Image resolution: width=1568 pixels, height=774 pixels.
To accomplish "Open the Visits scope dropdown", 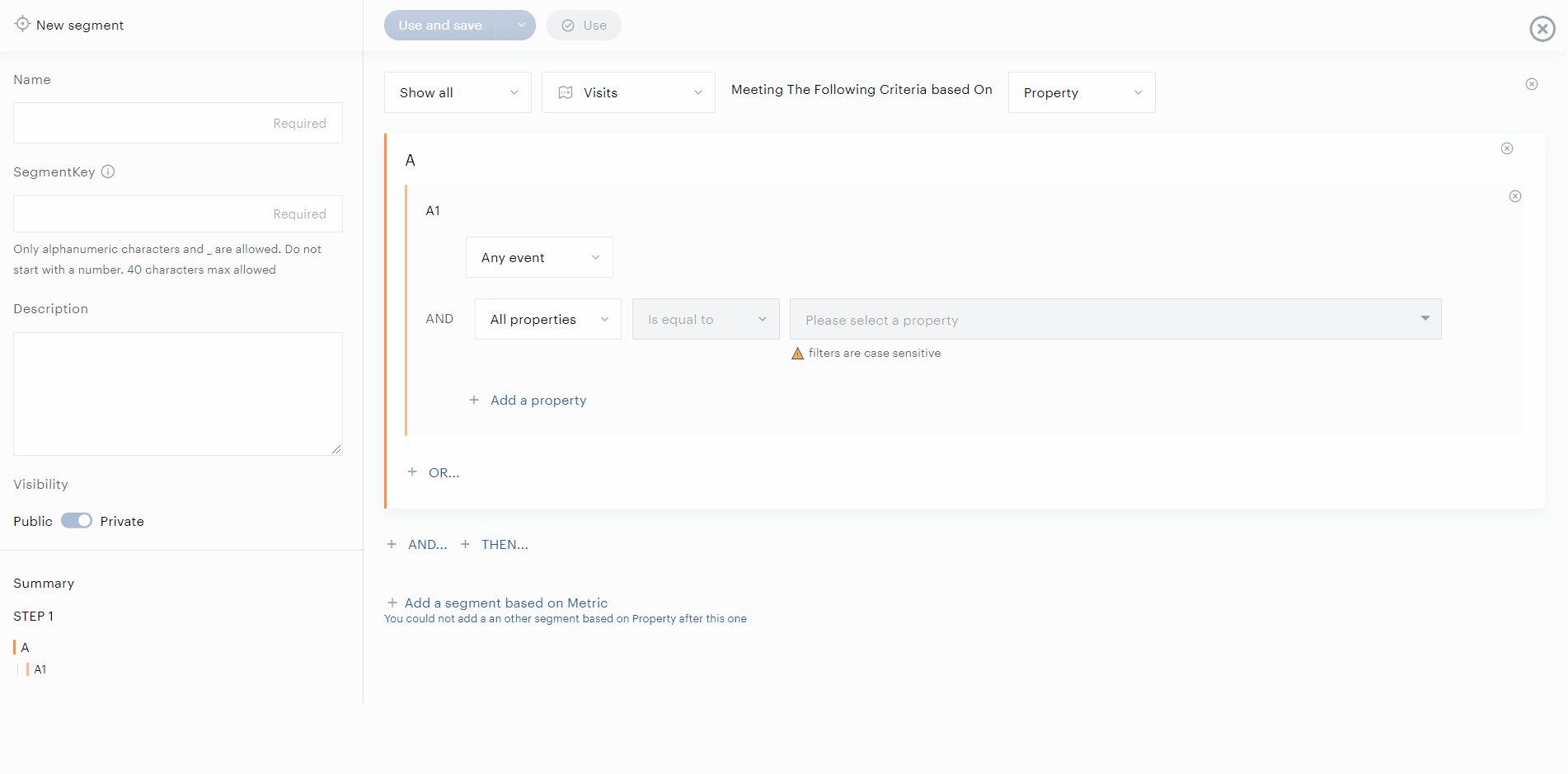I will click(628, 92).
